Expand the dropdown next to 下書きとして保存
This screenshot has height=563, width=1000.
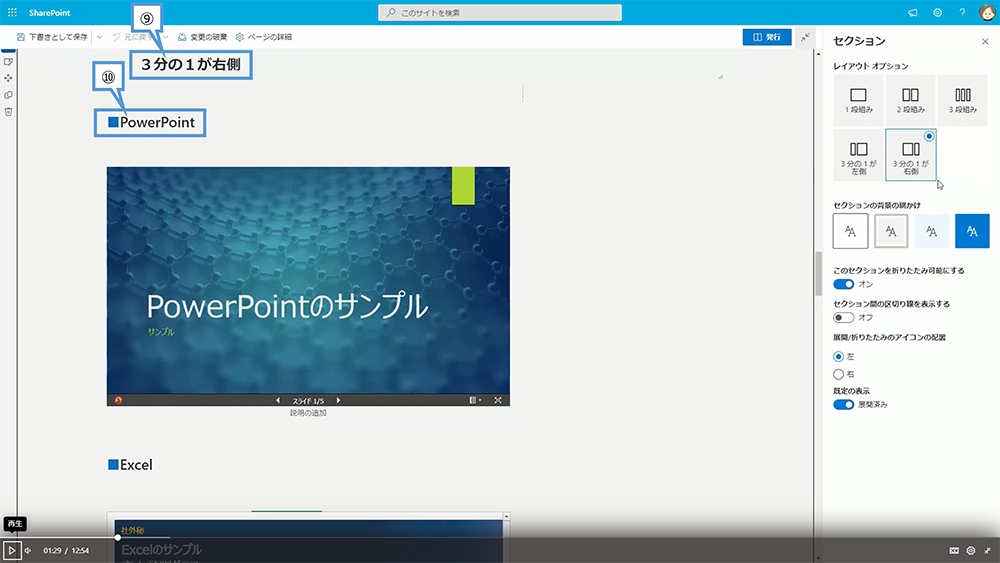tap(99, 37)
